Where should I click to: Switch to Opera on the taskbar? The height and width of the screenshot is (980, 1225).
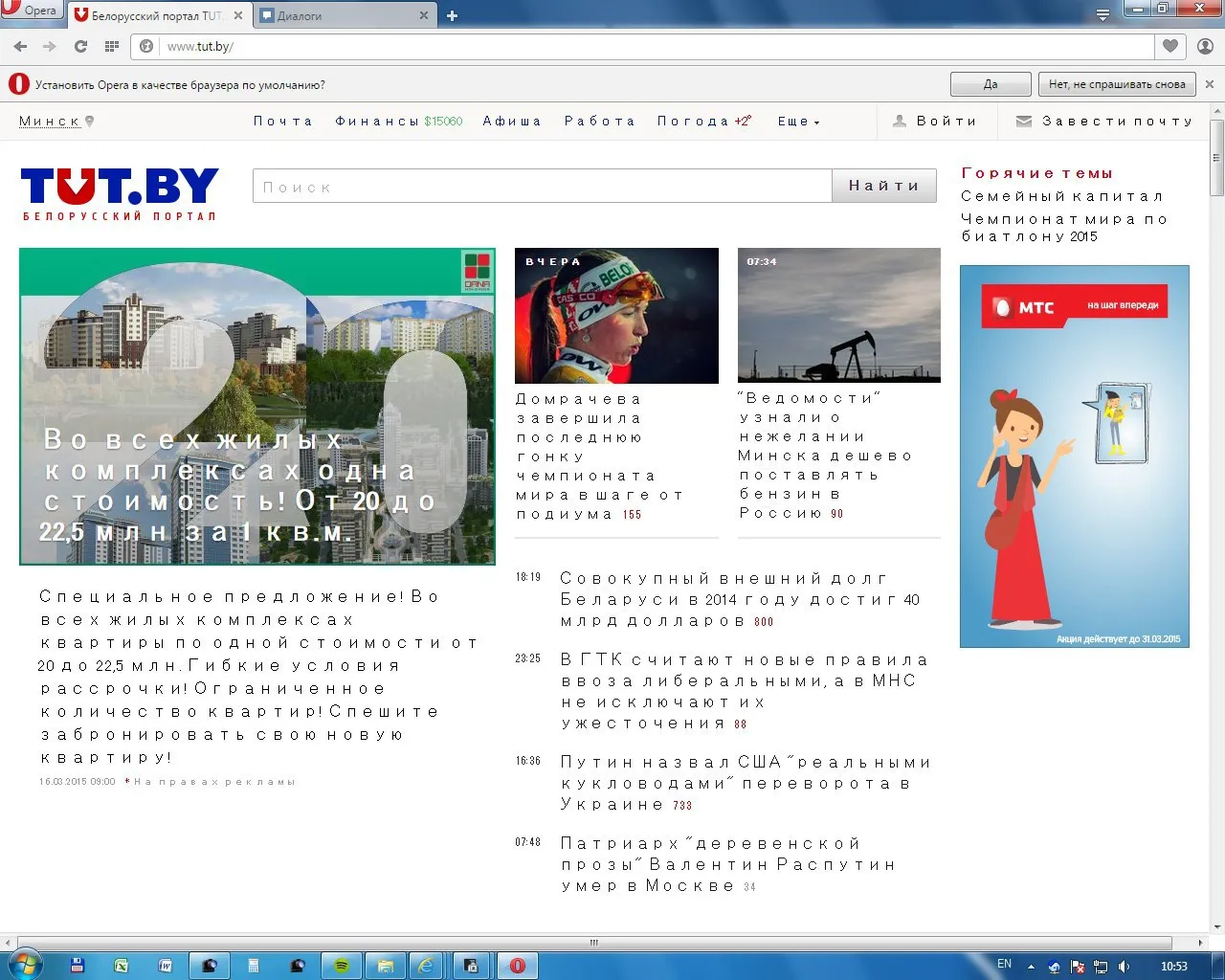(517, 966)
